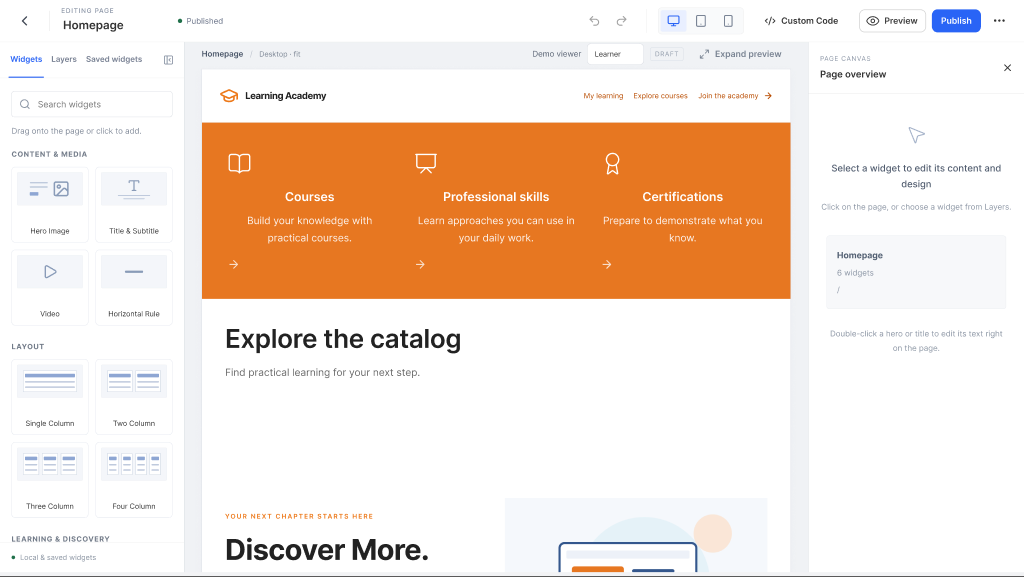Add the Three Column layout

50,480
